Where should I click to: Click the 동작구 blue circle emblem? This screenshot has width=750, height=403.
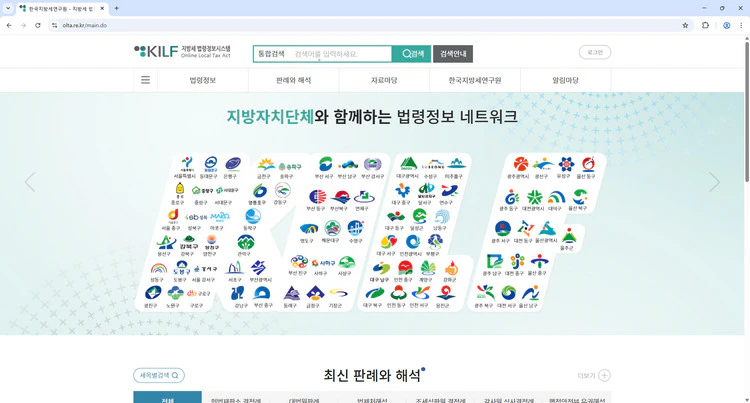click(253, 216)
